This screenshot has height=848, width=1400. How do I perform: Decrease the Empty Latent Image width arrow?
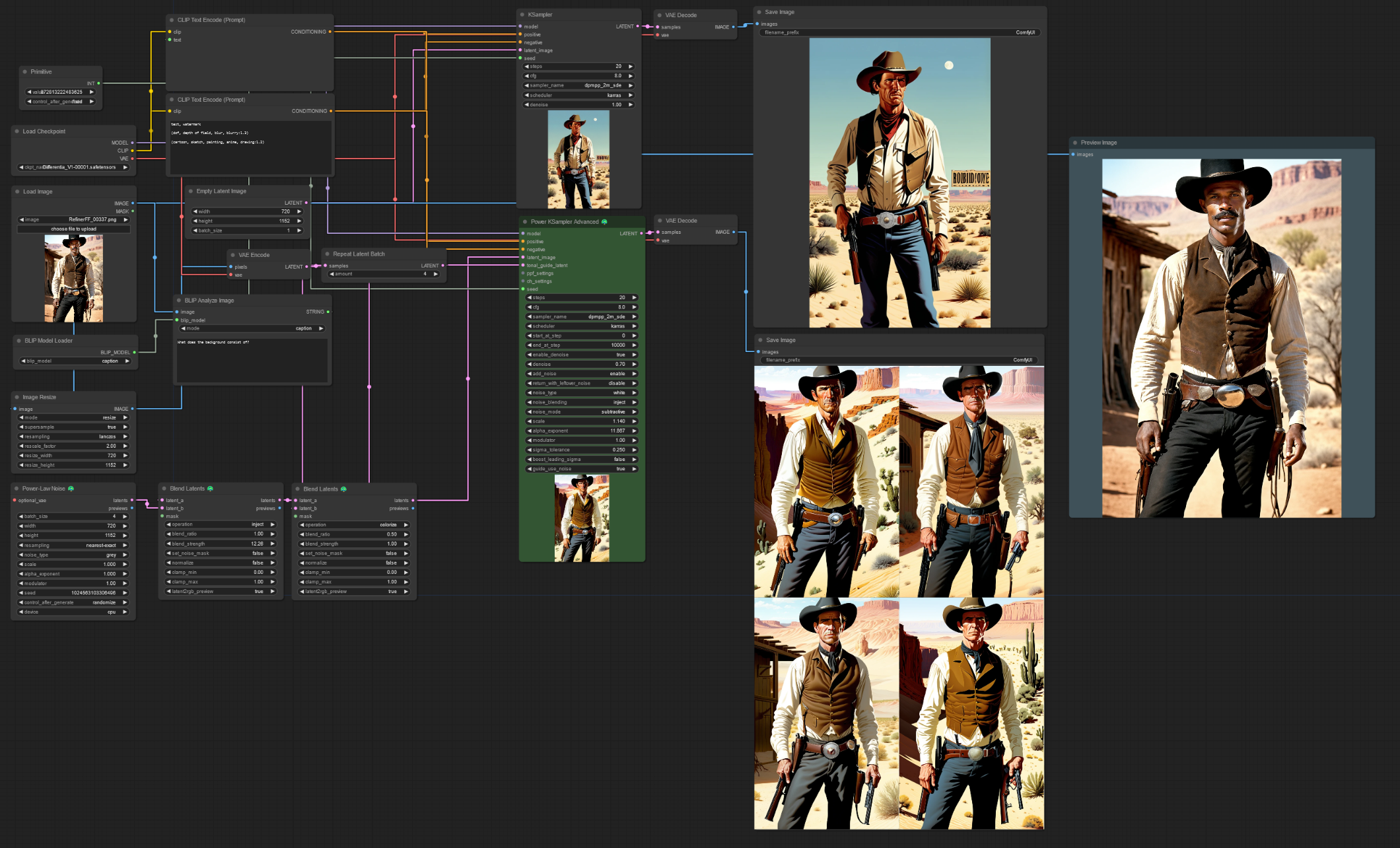pyautogui.click(x=195, y=212)
